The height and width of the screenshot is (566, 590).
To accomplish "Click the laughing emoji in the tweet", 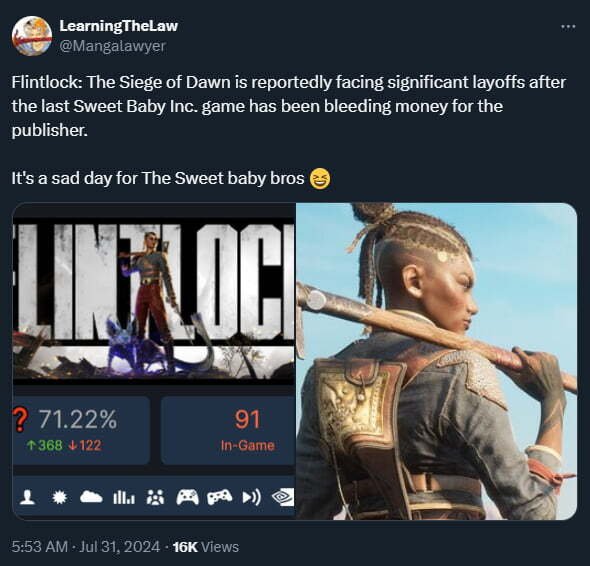I will coord(320,178).
